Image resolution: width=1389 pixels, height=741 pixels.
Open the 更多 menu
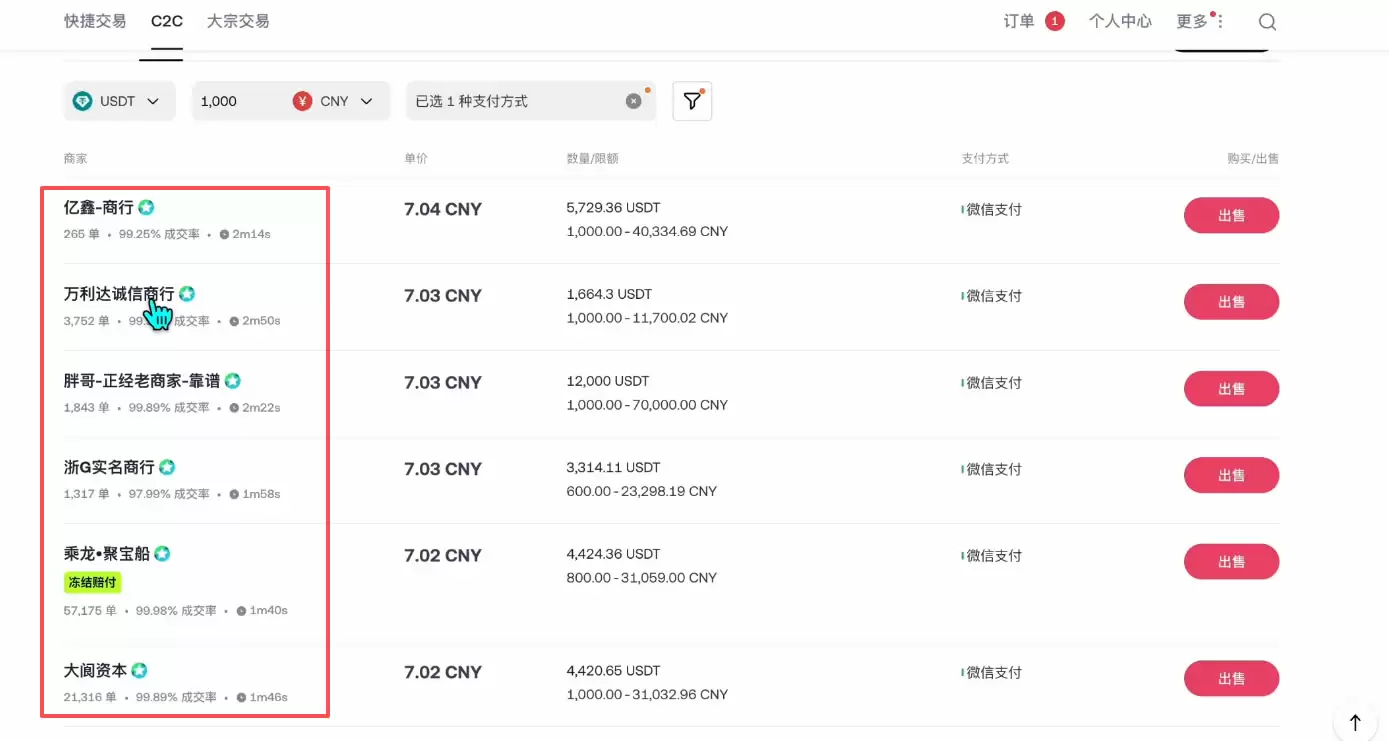pyautogui.click(x=1198, y=21)
